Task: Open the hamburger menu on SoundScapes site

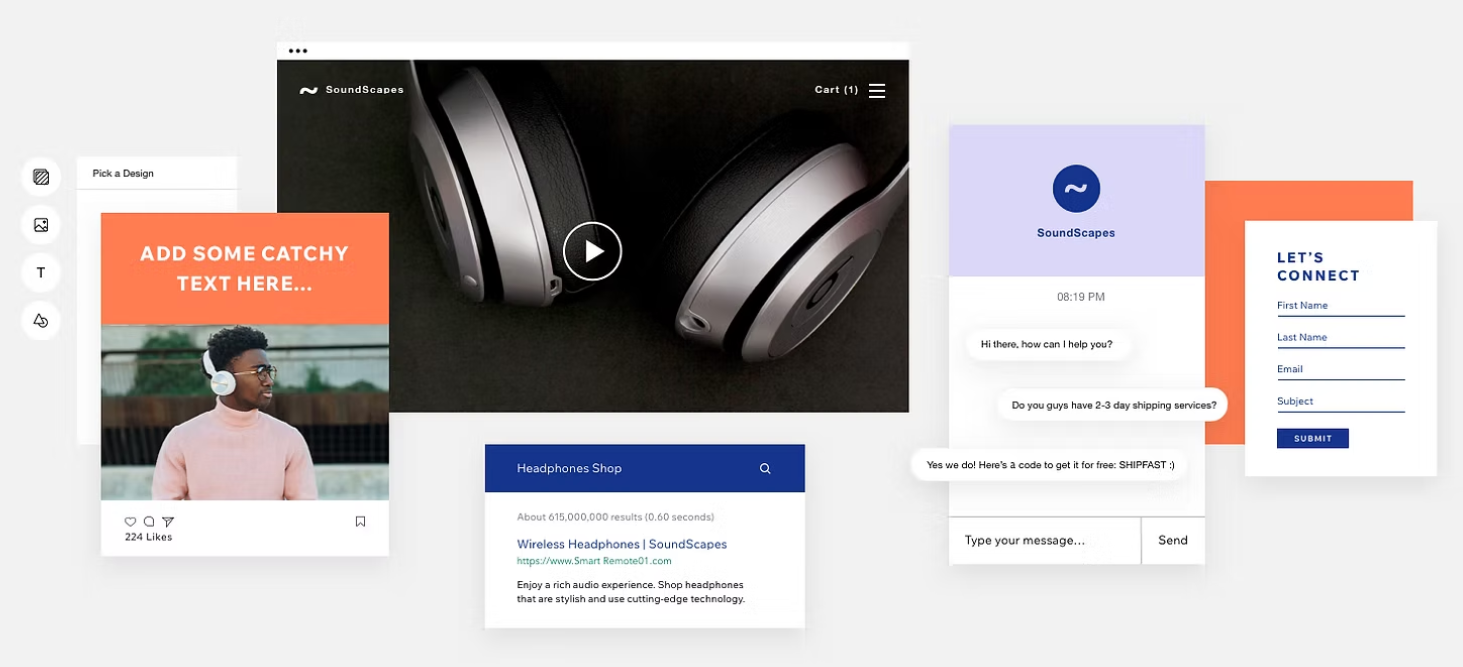Action: click(877, 90)
